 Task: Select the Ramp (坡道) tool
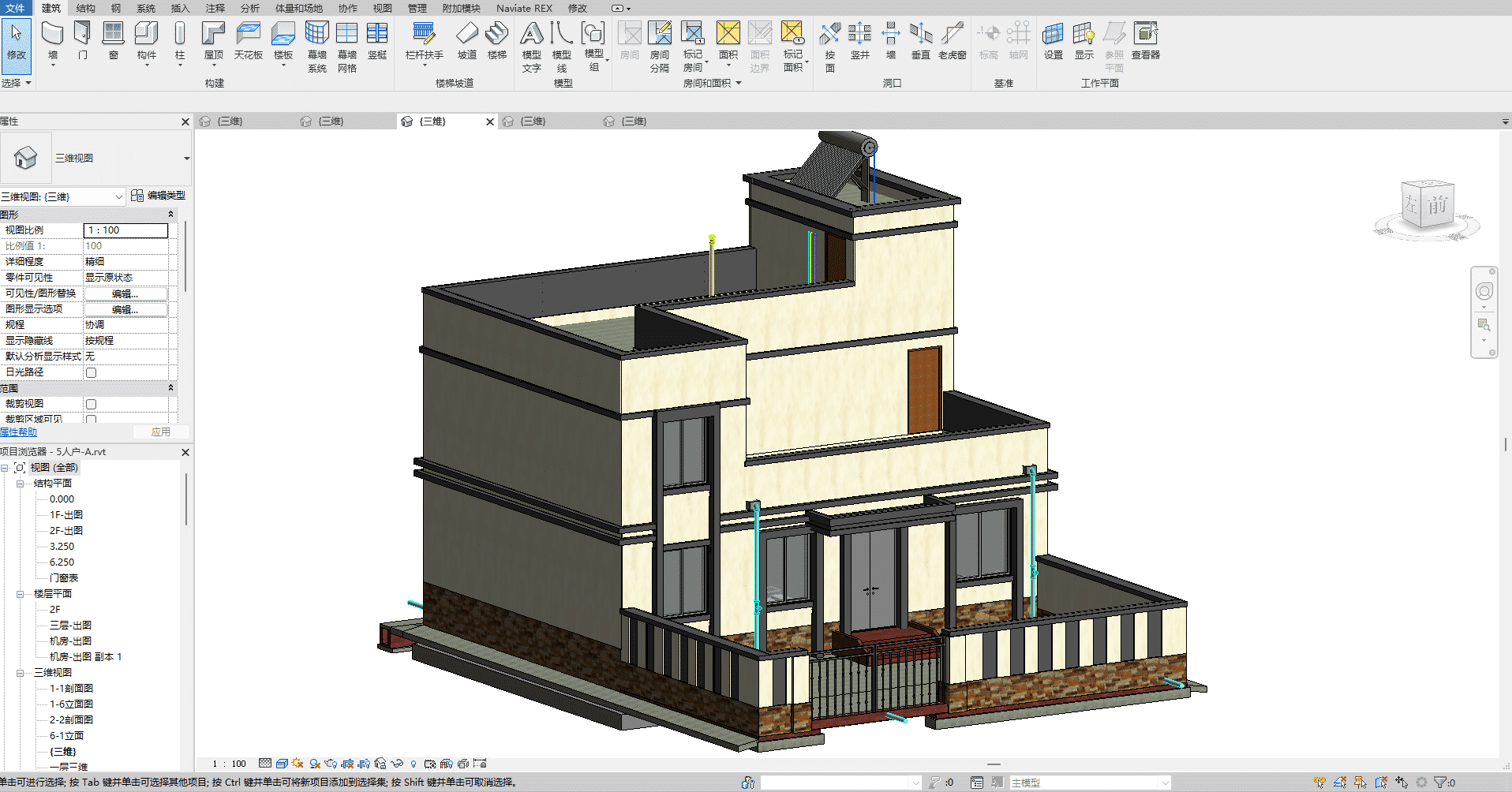click(x=467, y=41)
